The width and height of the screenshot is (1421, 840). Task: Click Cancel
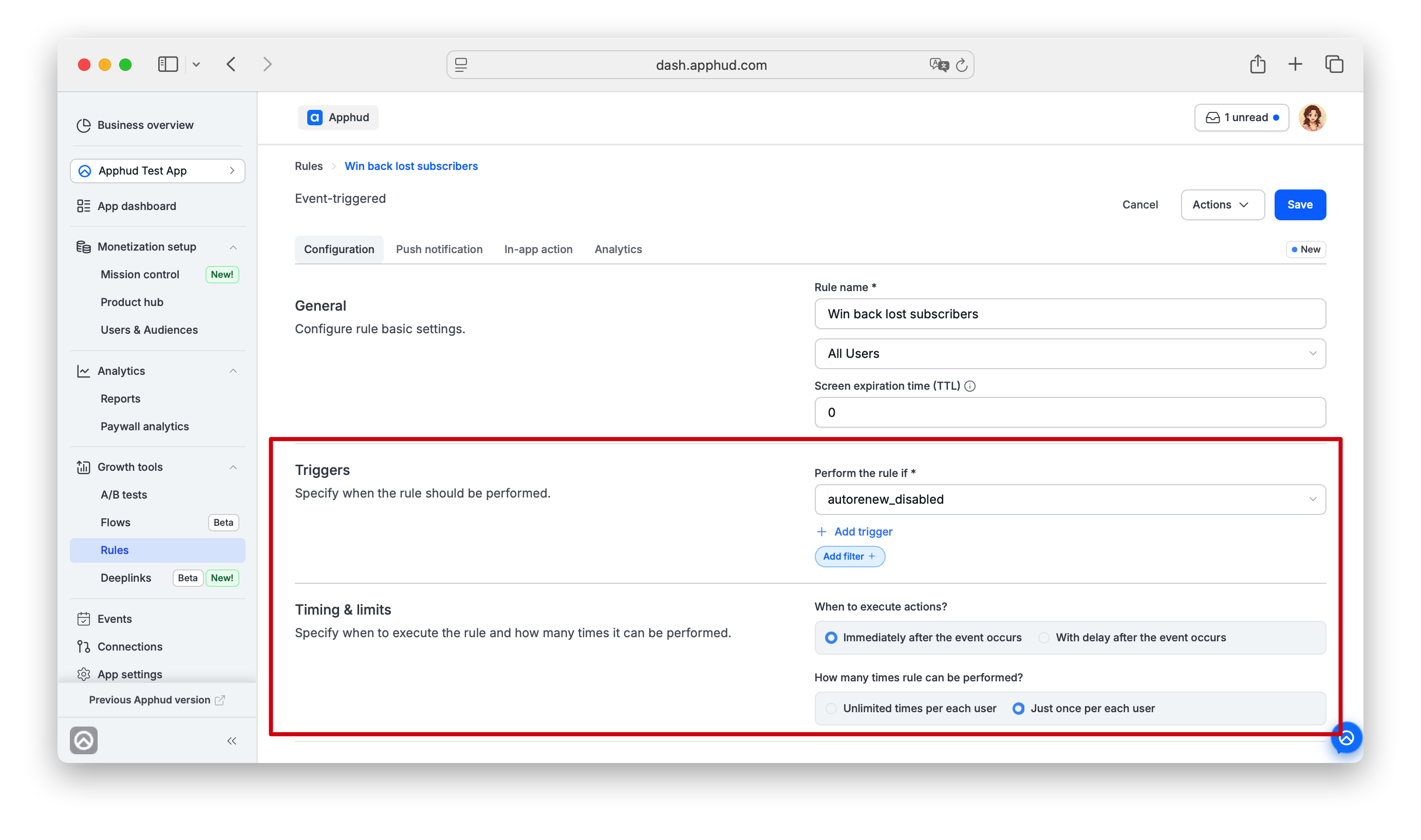[1139, 204]
